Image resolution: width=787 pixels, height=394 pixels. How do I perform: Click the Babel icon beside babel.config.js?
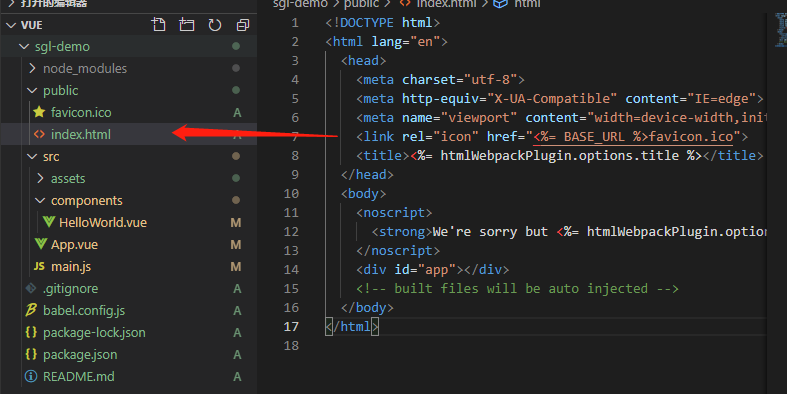31,310
